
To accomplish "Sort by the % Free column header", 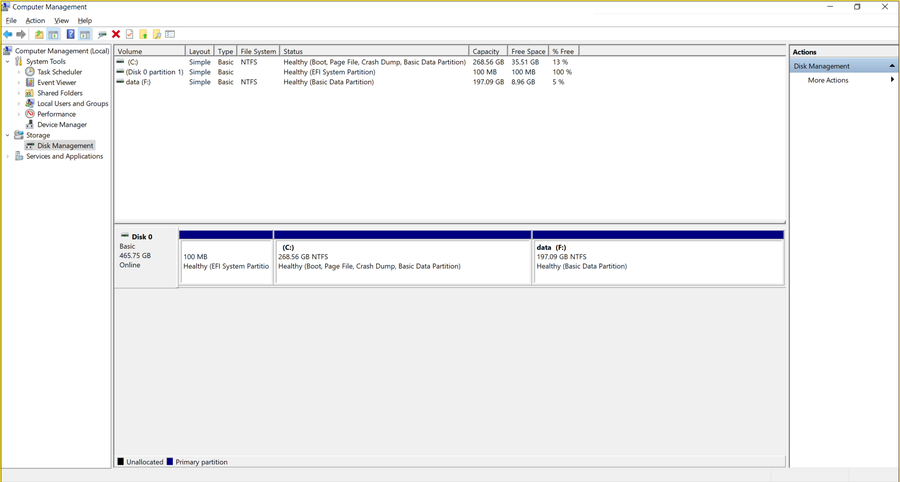I will pyautogui.click(x=564, y=51).
